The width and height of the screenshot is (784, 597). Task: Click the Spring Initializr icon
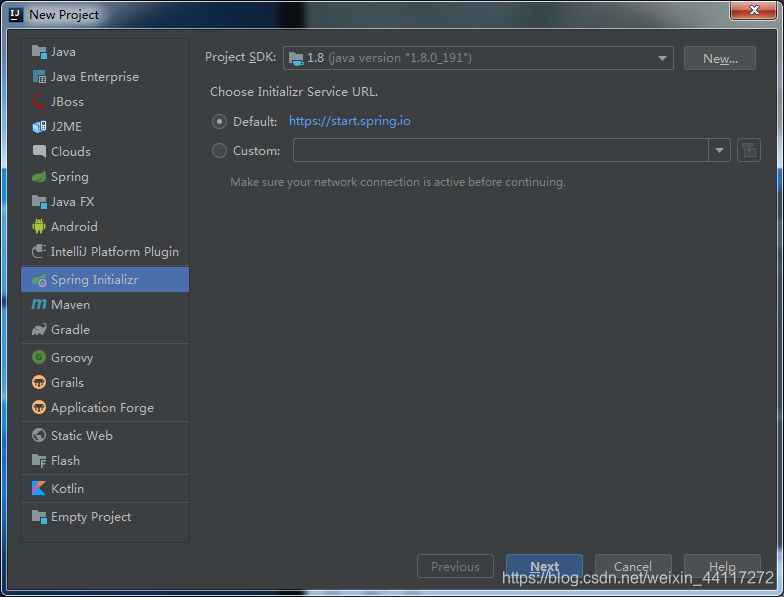[39, 280]
